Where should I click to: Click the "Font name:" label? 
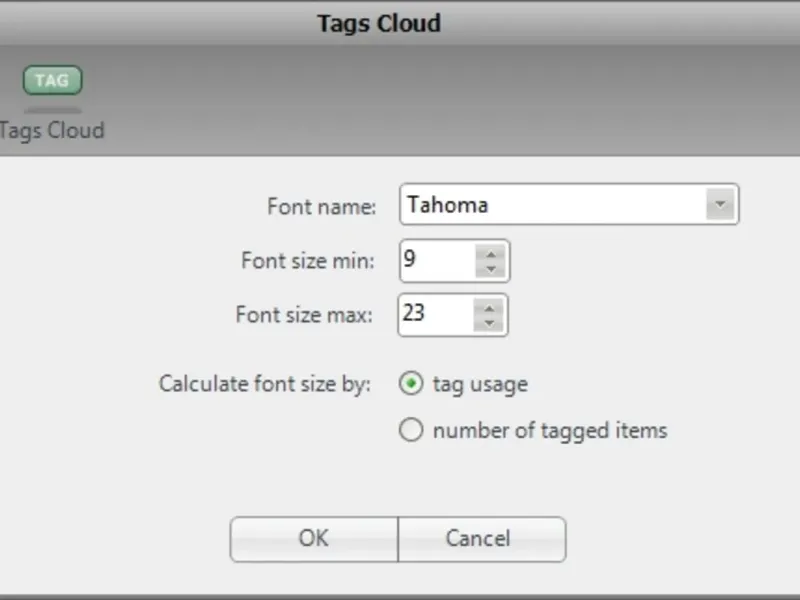[321, 207]
